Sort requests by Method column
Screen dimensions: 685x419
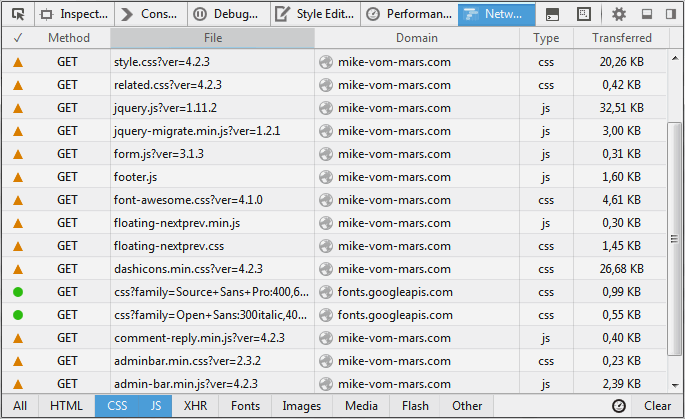[69, 38]
